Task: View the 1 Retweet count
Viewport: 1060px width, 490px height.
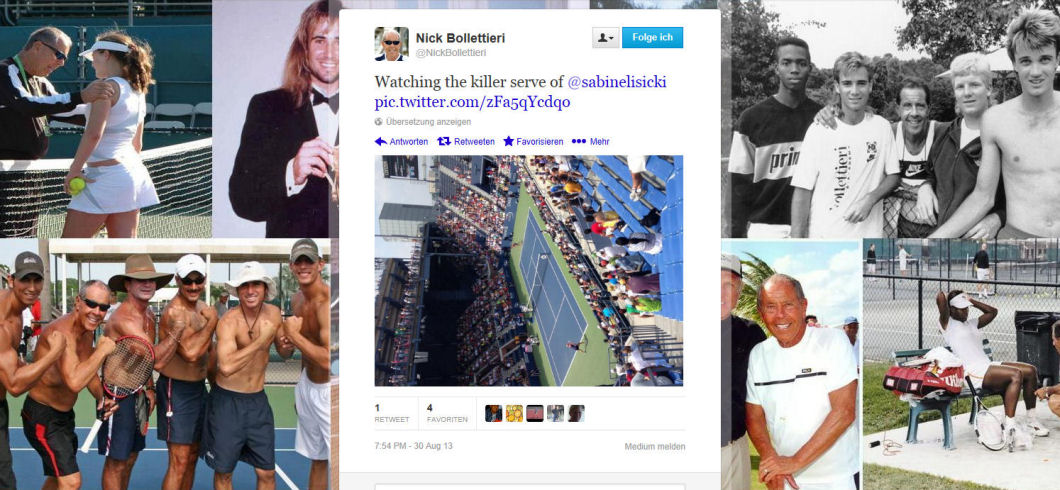Action: (392, 414)
